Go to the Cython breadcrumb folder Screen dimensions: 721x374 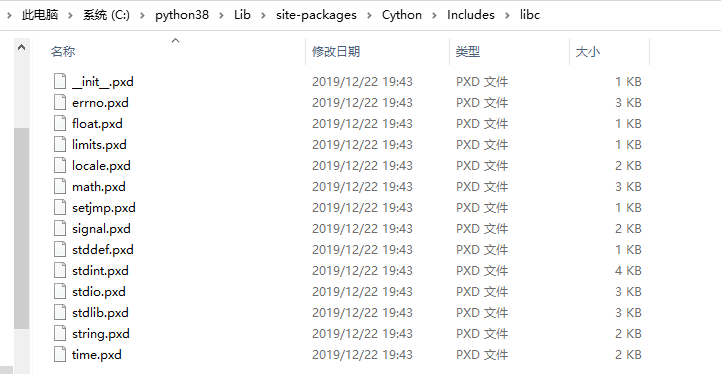pyautogui.click(x=401, y=15)
